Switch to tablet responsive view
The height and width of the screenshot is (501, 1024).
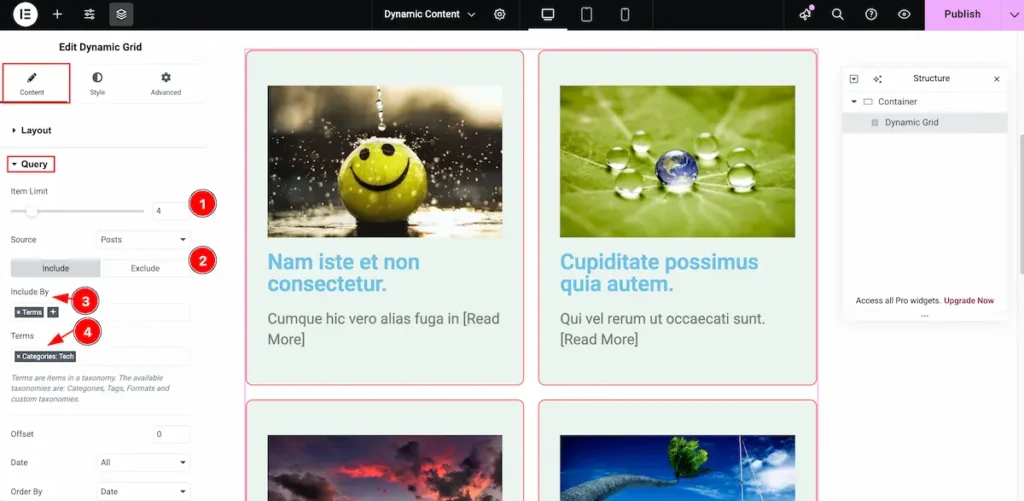click(587, 14)
